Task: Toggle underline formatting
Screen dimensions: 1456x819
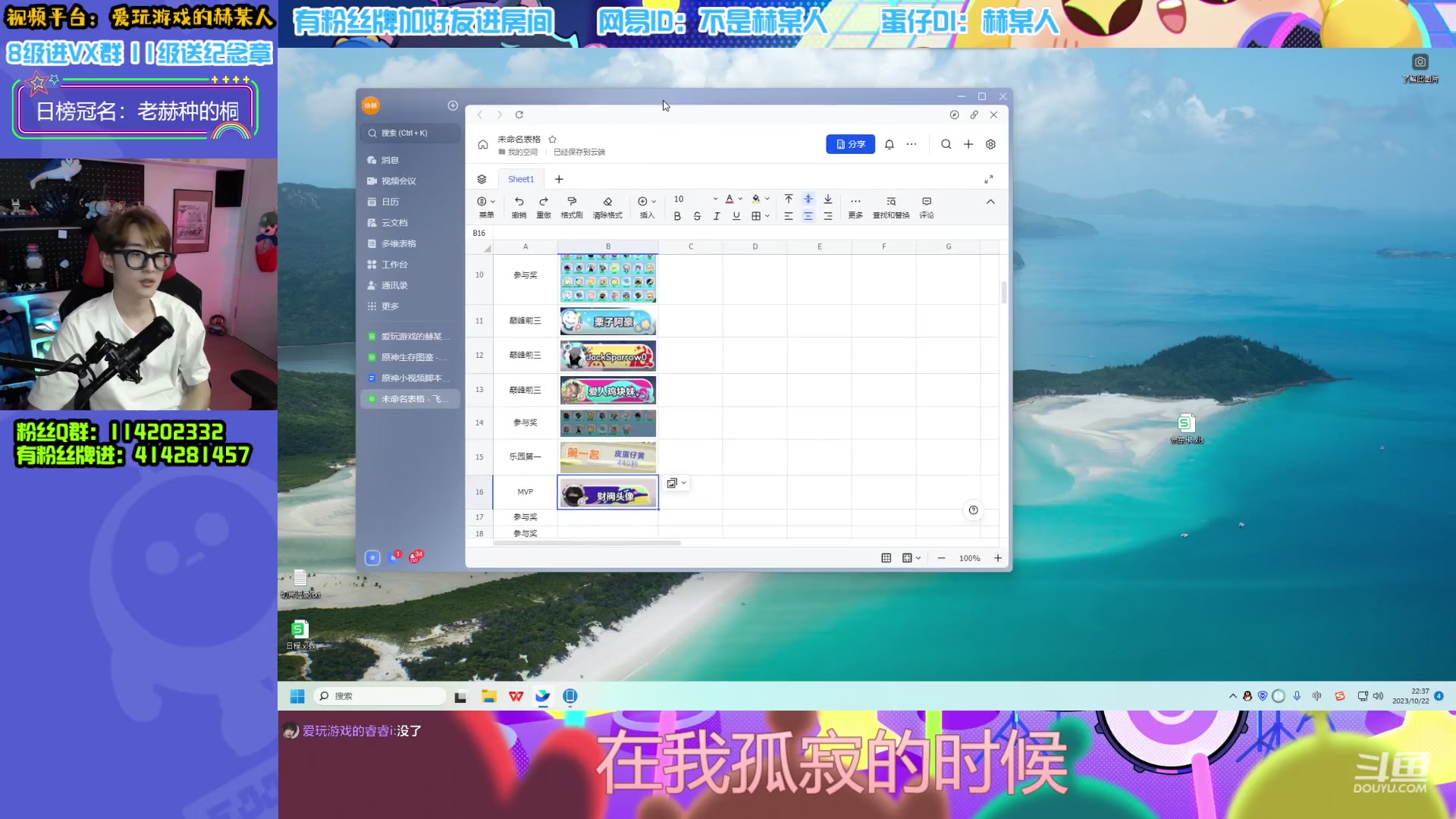Action: click(736, 216)
